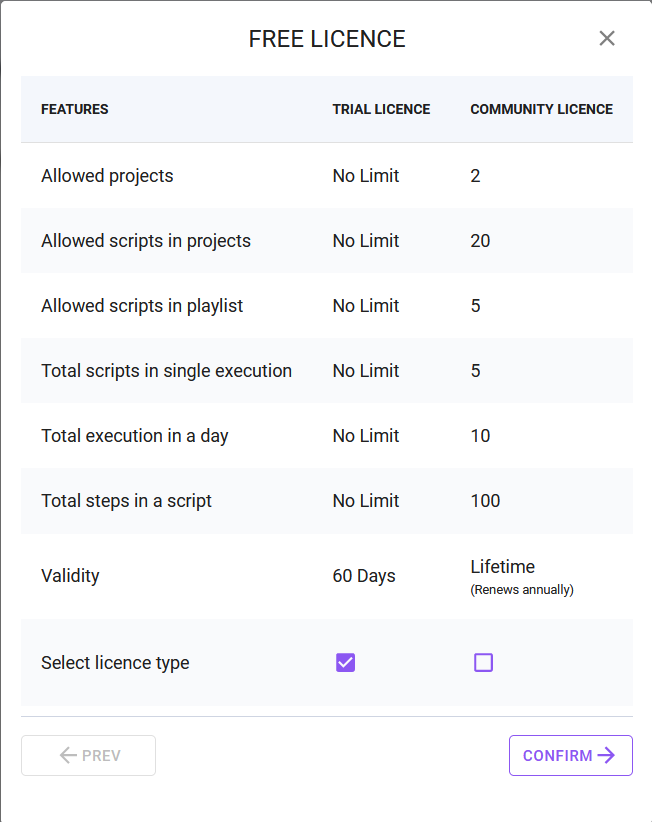The height and width of the screenshot is (822, 652).
Task: Click the Total execution in a day label
Action: point(135,436)
